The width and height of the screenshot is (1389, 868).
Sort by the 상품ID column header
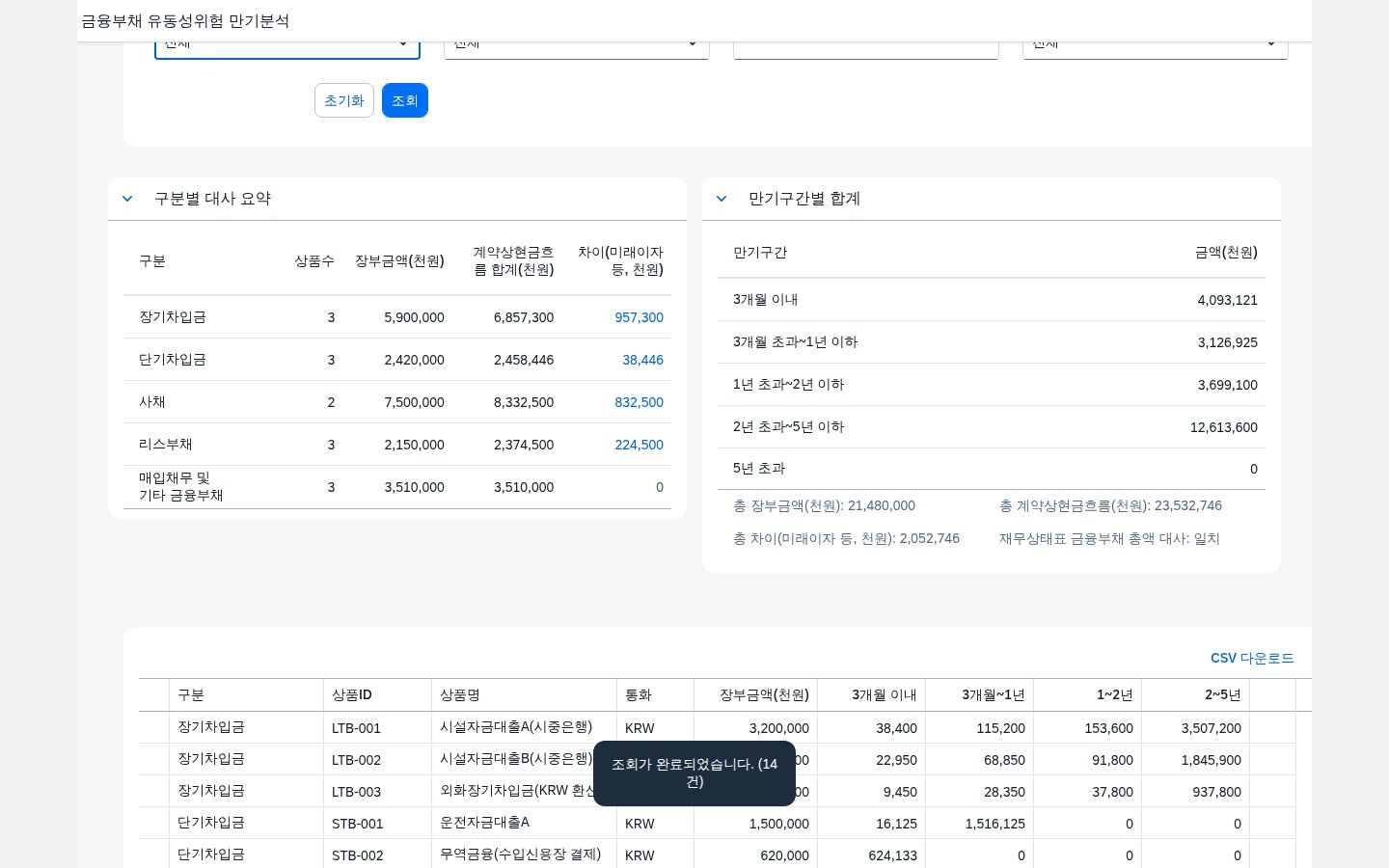click(378, 694)
